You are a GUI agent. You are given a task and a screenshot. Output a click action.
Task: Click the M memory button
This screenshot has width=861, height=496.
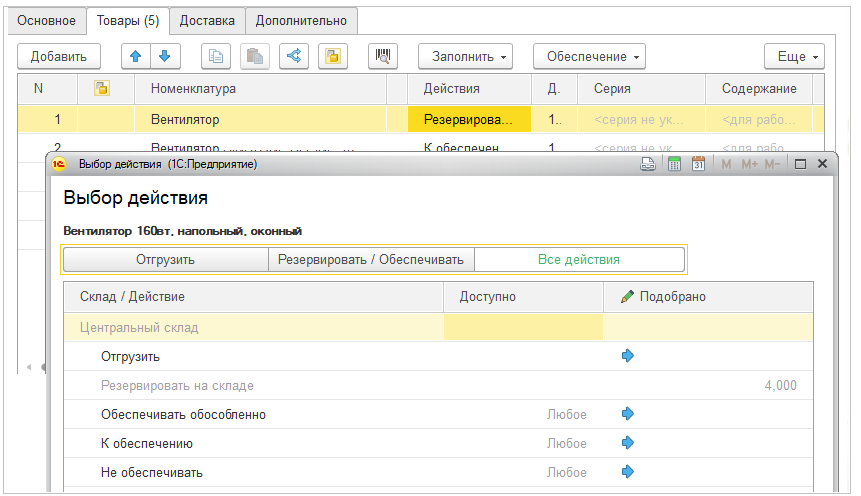click(726, 164)
